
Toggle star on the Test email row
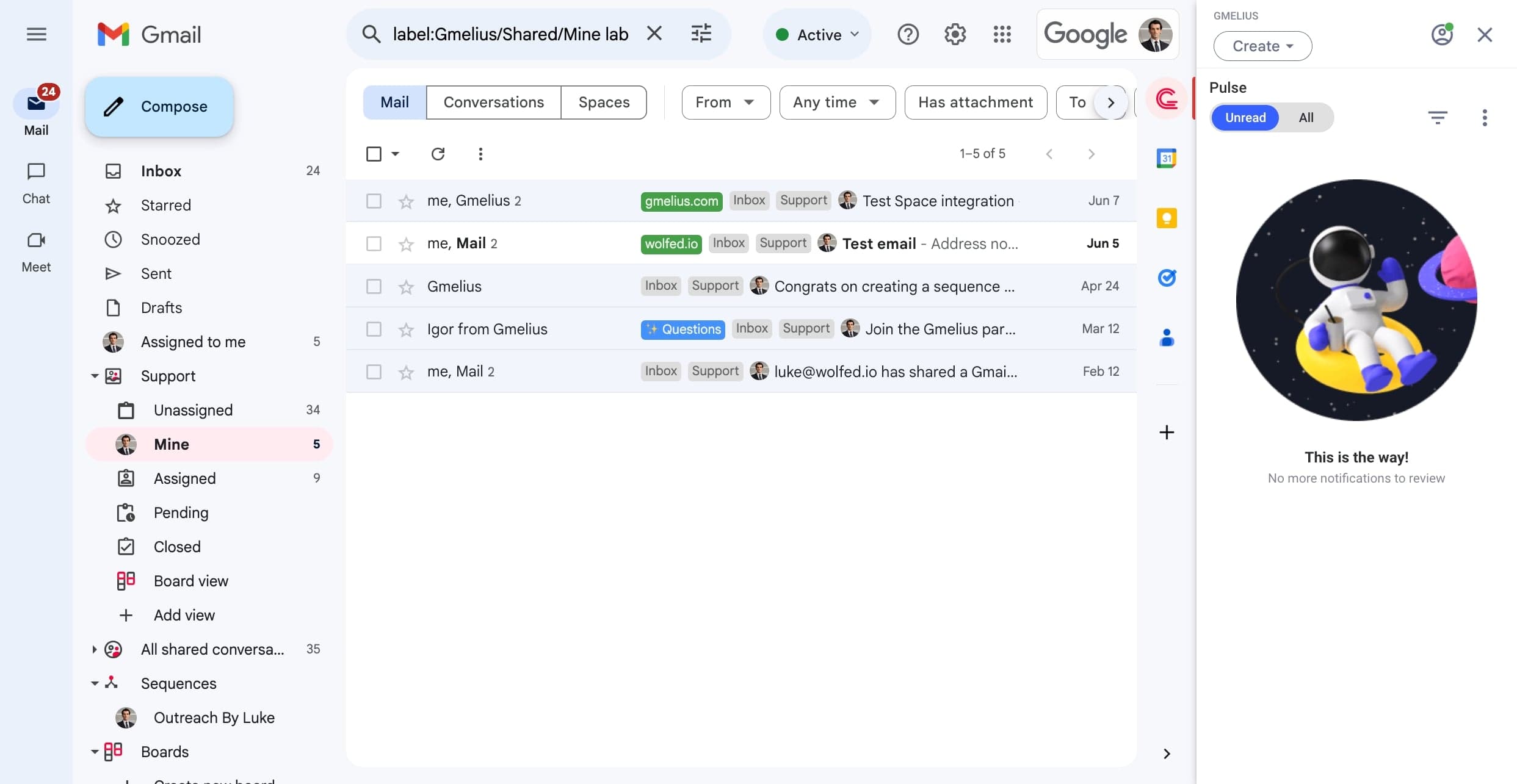pyautogui.click(x=406, y=243)
